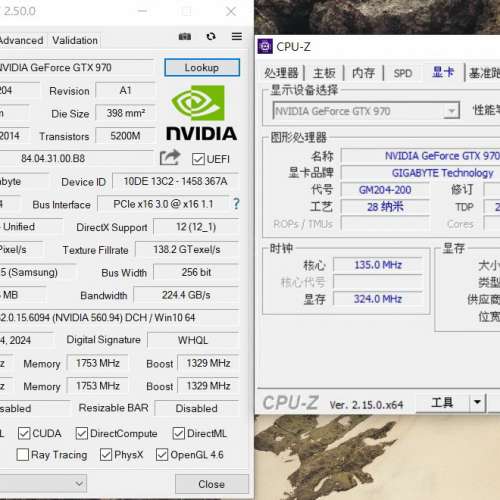Click the GPU-Z Close button
500x500 pixels.
click(212, 484)
